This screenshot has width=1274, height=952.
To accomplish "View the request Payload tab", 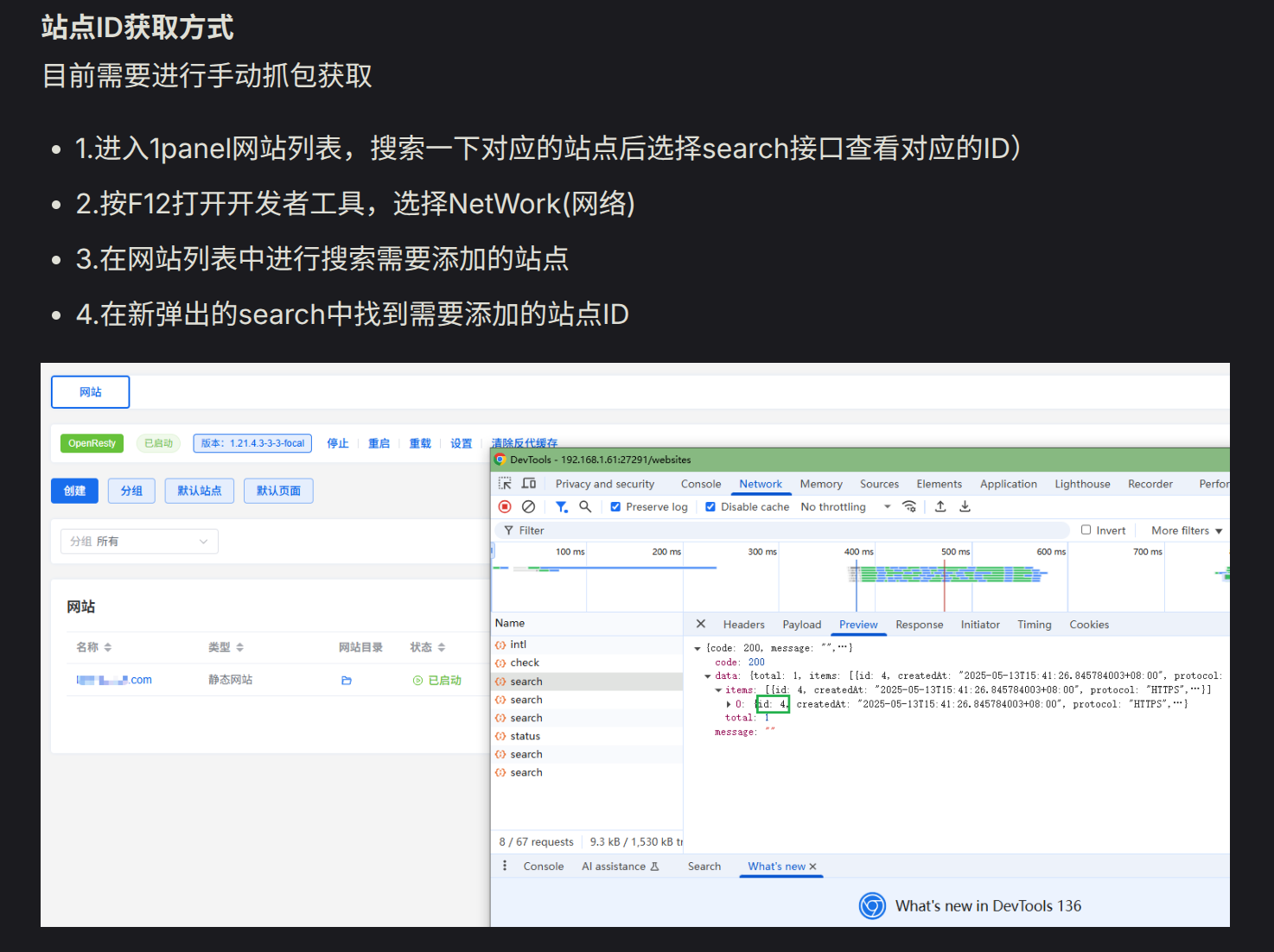I will [802, 625].
